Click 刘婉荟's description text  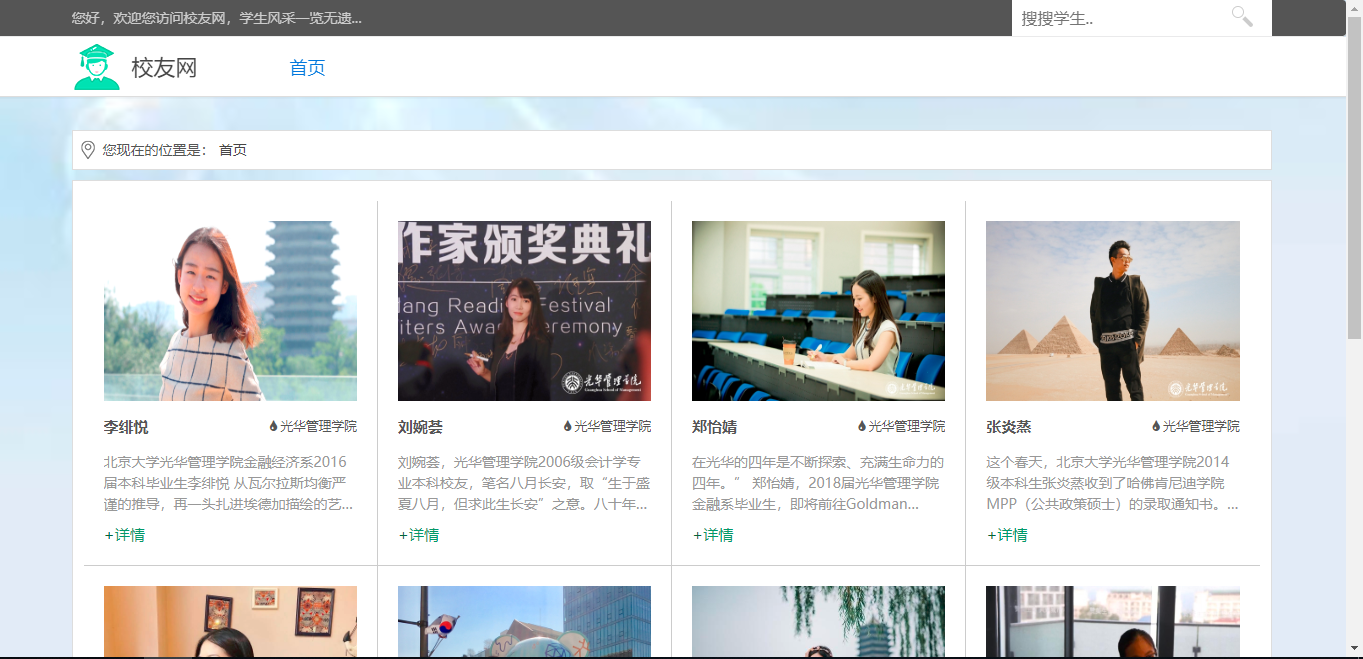(524, 483)
